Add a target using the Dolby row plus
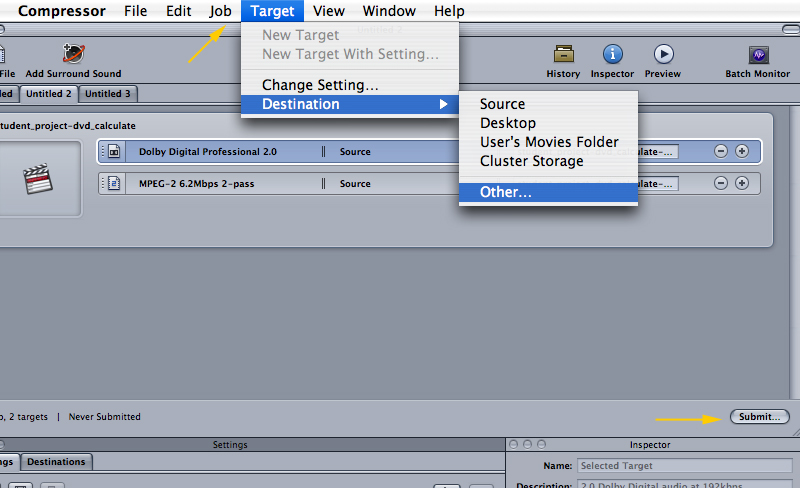The height and width of the screenshot is (488, 800). (x=742, y=151)
